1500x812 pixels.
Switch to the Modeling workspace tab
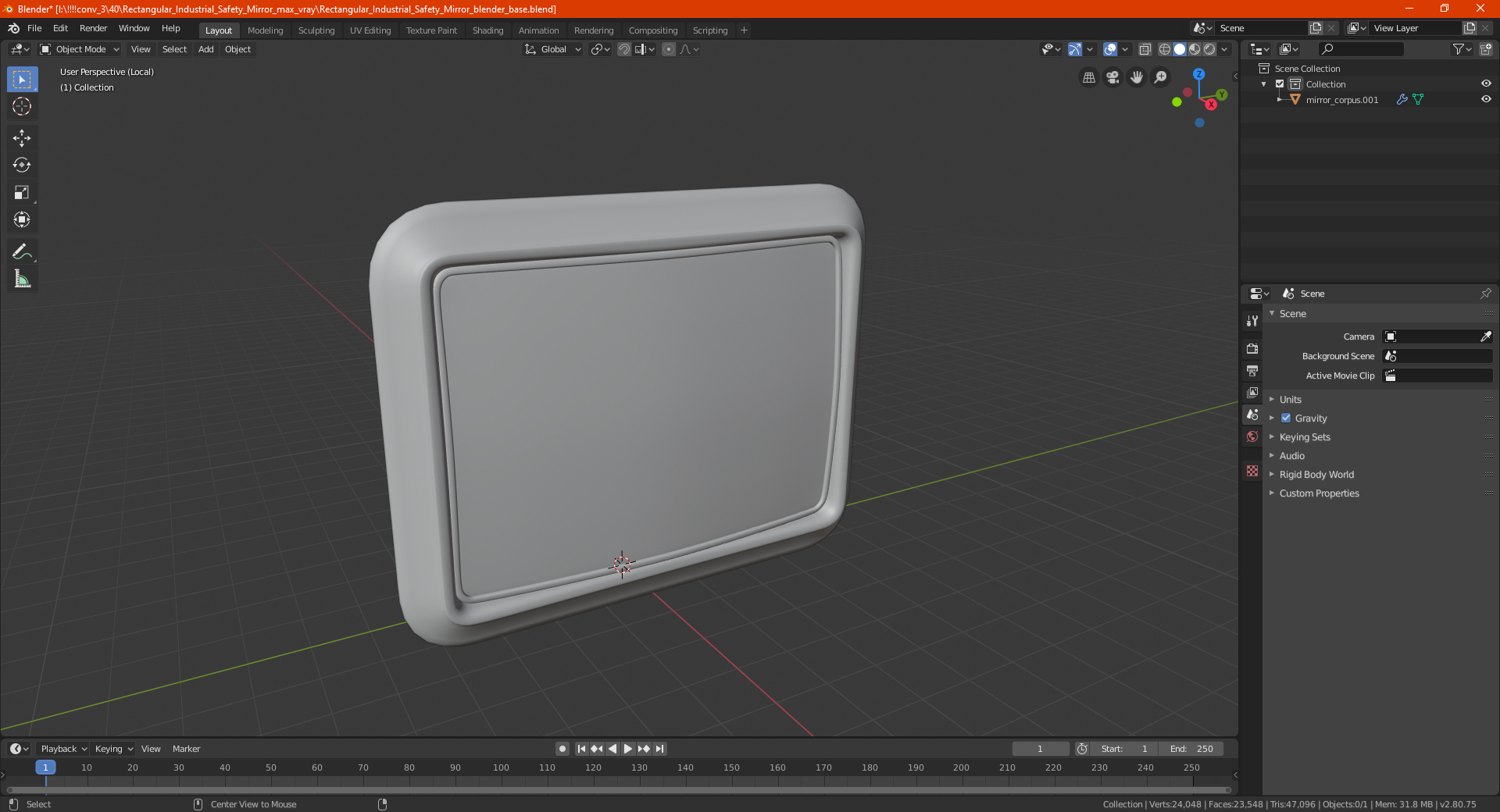click(265, 30)
